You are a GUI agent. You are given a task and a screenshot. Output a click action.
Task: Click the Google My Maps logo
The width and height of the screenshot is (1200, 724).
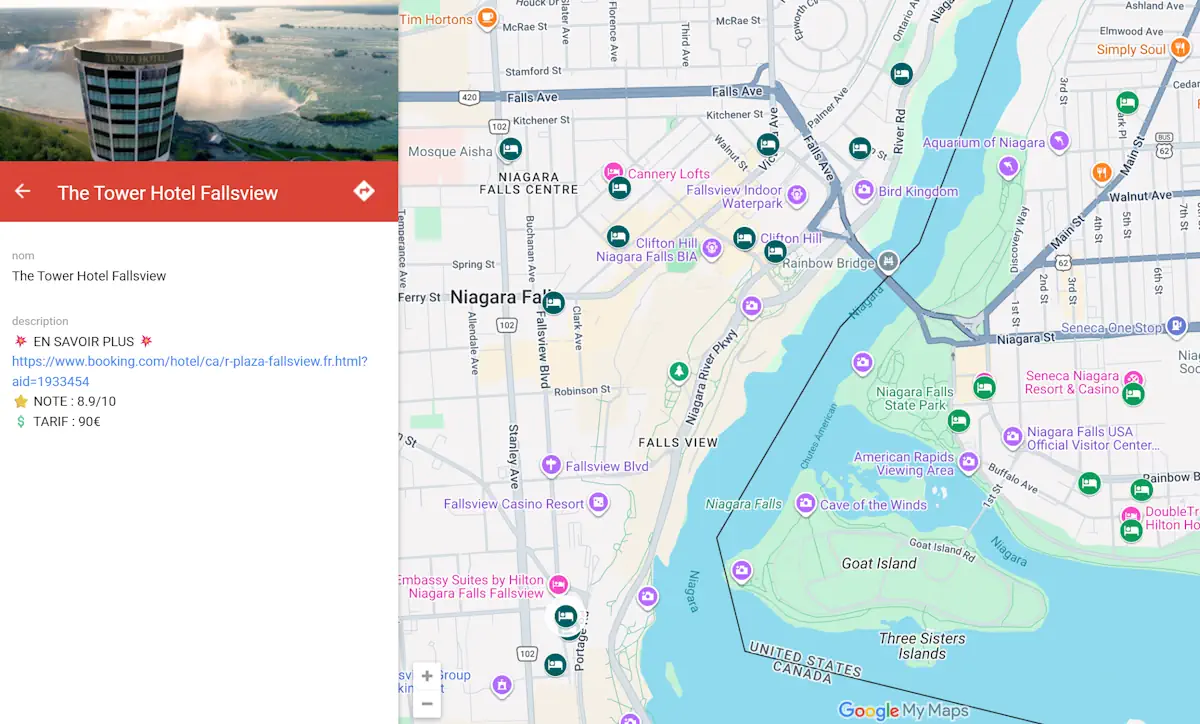point(903,710)
